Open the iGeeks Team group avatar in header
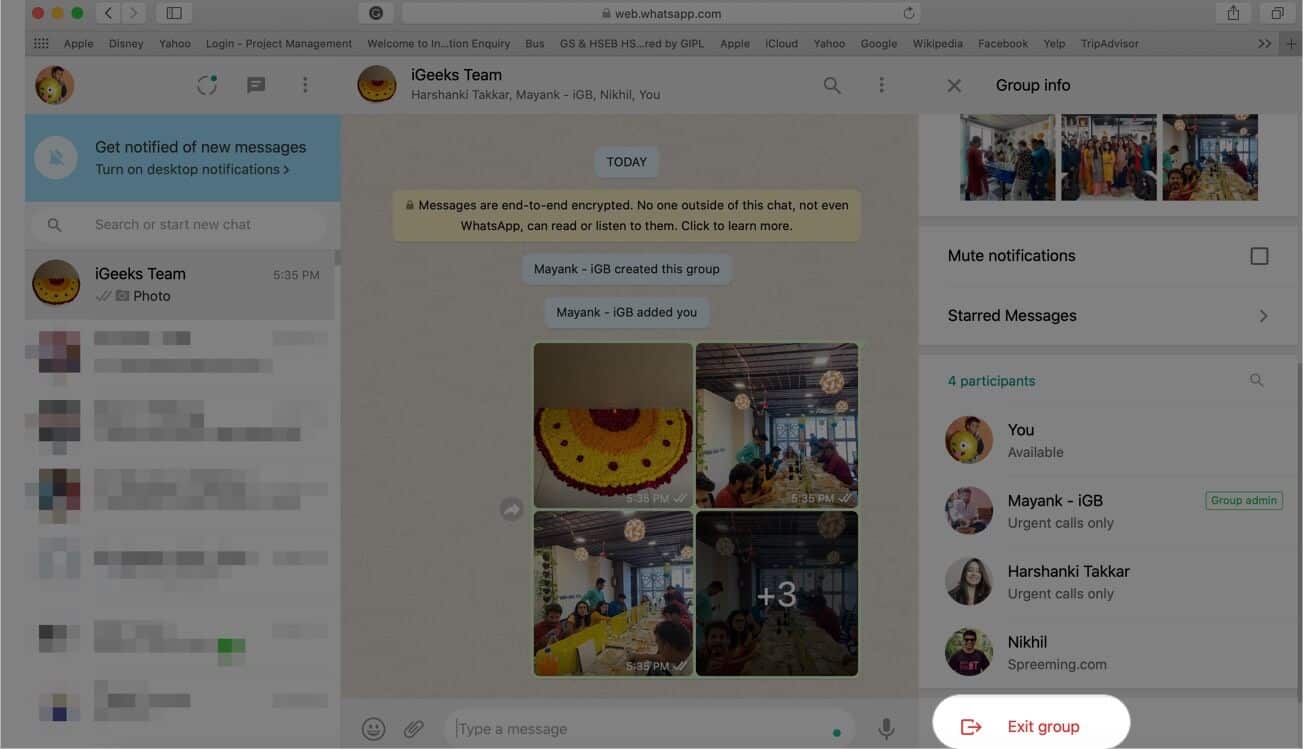 [x=377, y=85]
